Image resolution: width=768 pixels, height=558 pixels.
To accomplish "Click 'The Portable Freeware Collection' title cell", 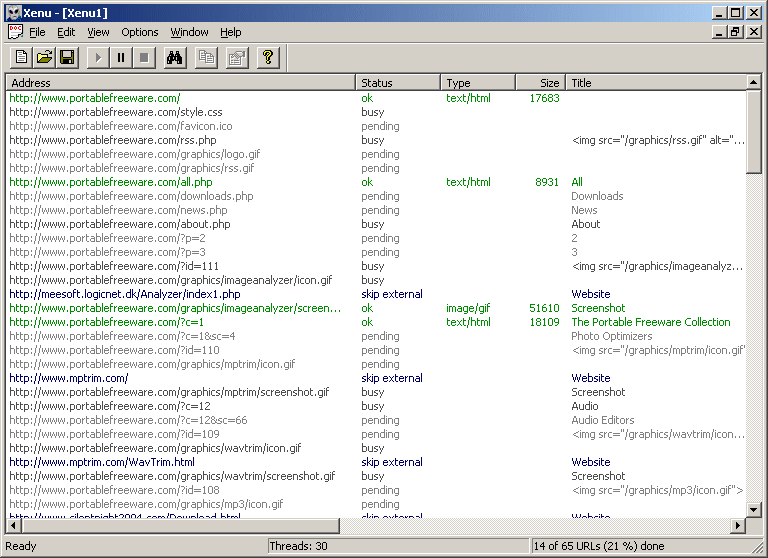I will point(651,322).
